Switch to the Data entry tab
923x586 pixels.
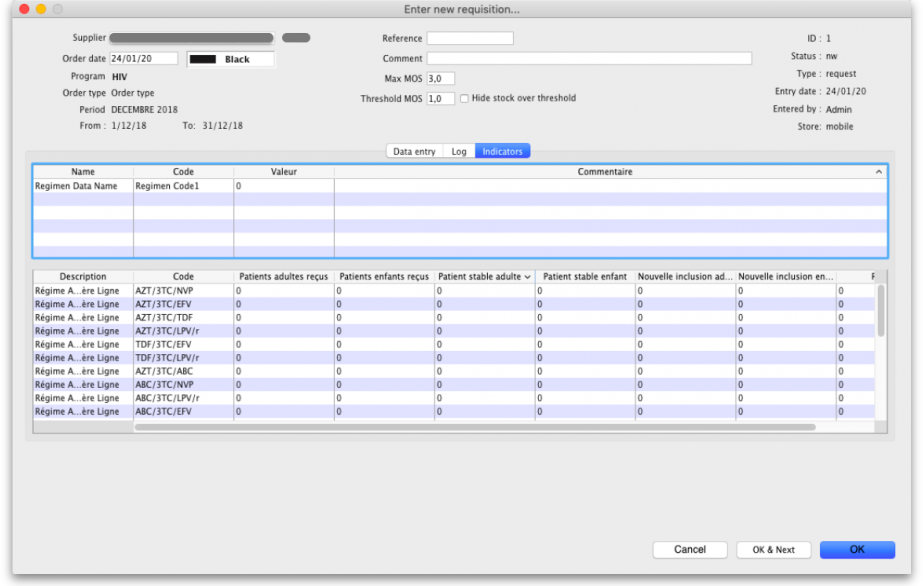pyautogui.click(x=414, y=151)
